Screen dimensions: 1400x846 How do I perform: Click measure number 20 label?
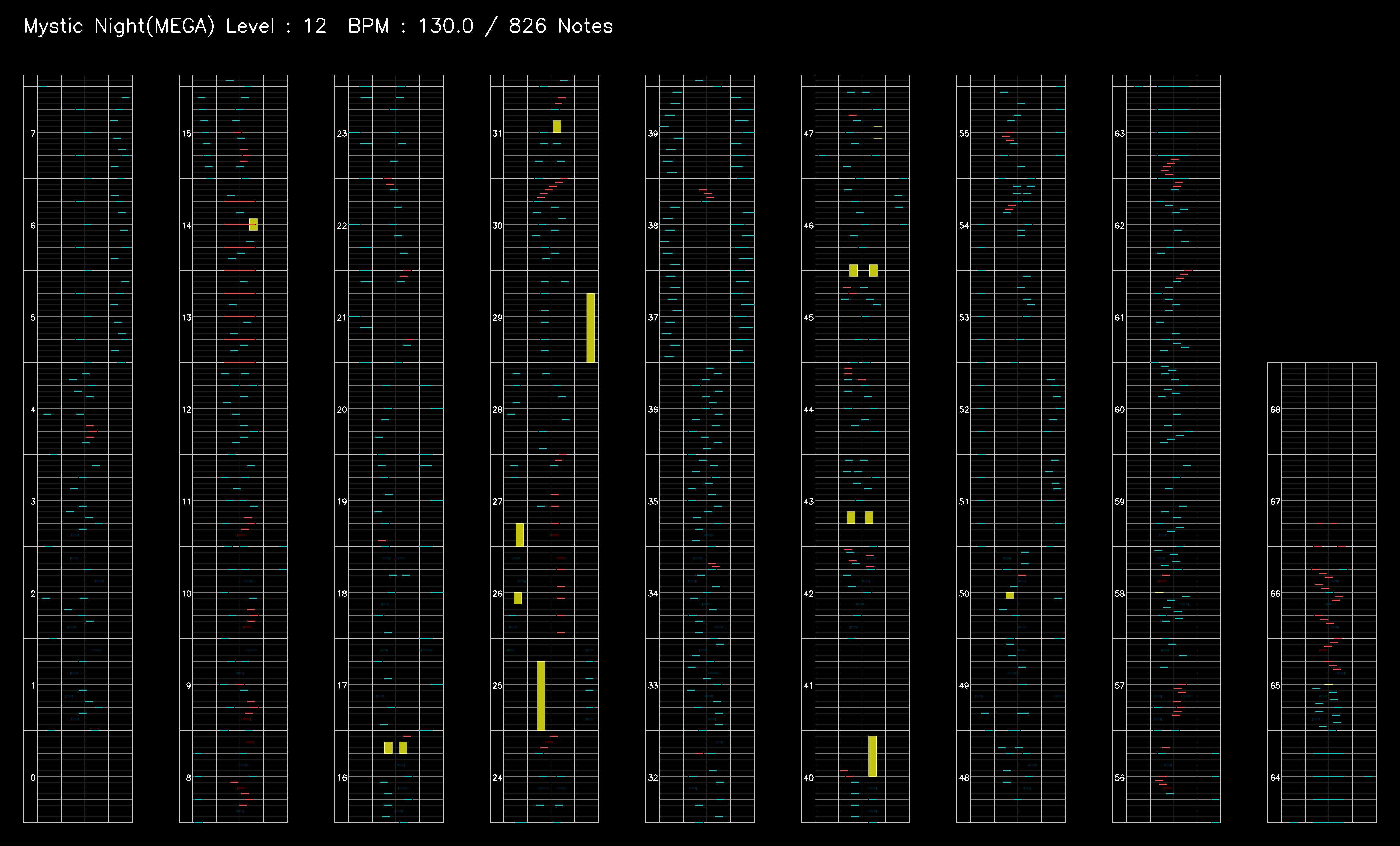point(342,409)
